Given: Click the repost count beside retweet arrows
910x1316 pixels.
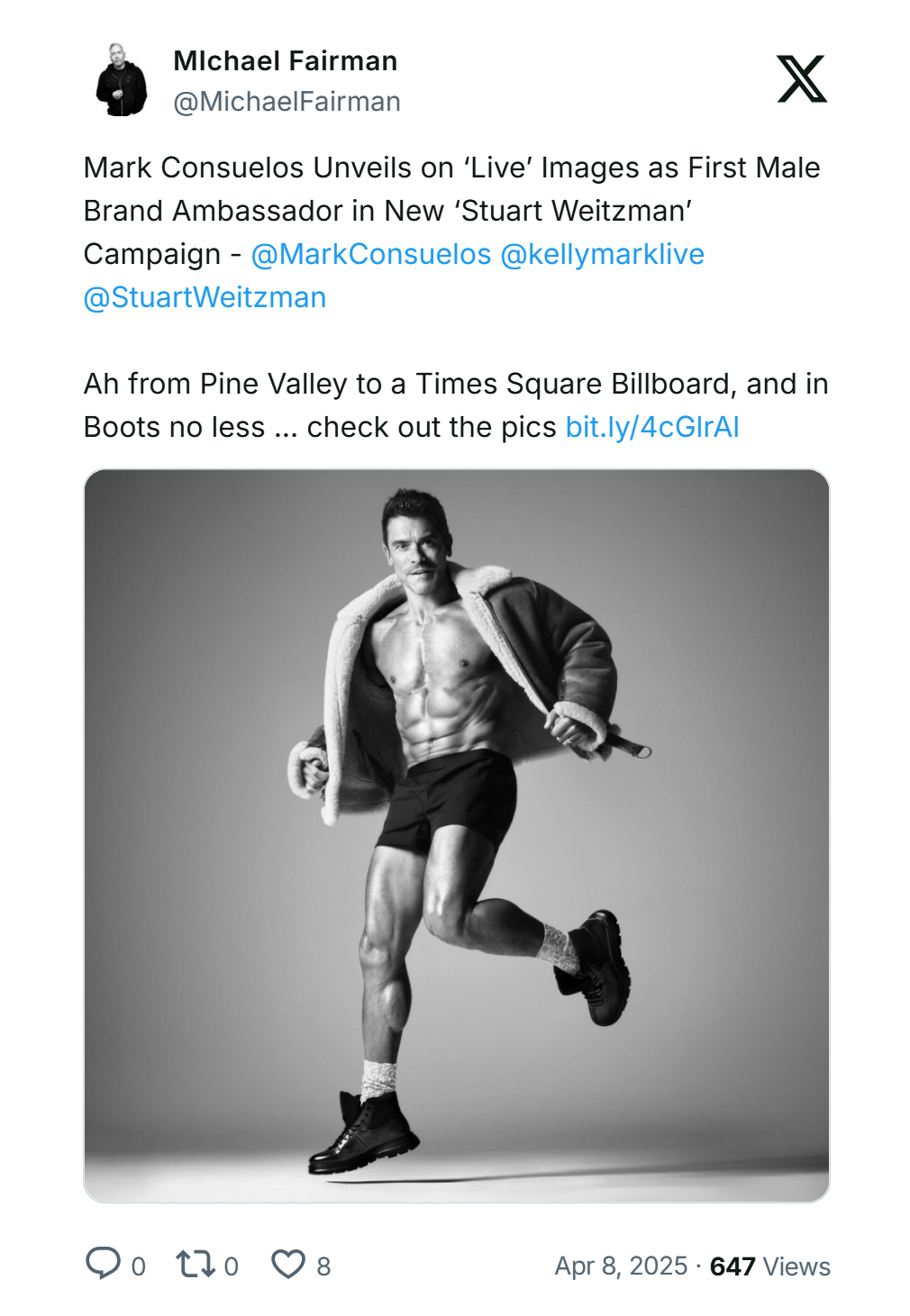Looking at the screenshot, I should (x=232, y=1266).
